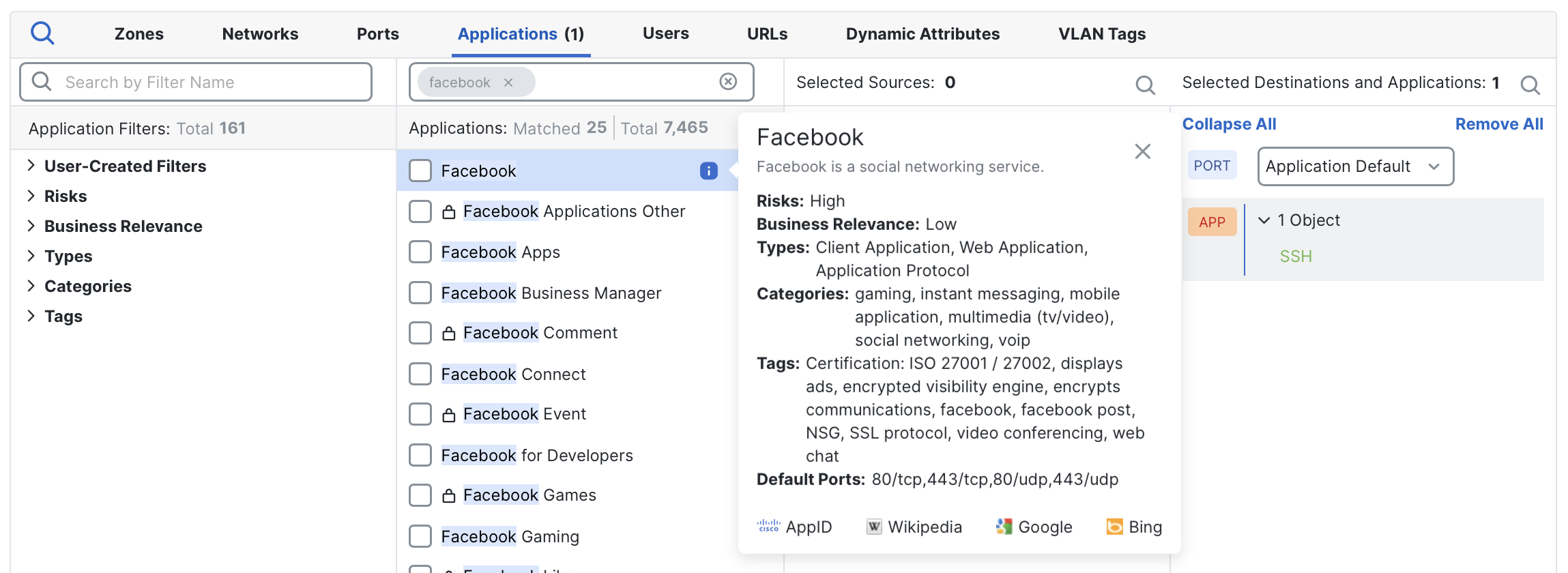The image size is (1568, 573).
Task: Click the APP label badge
Action: [x=1212, y=222]
